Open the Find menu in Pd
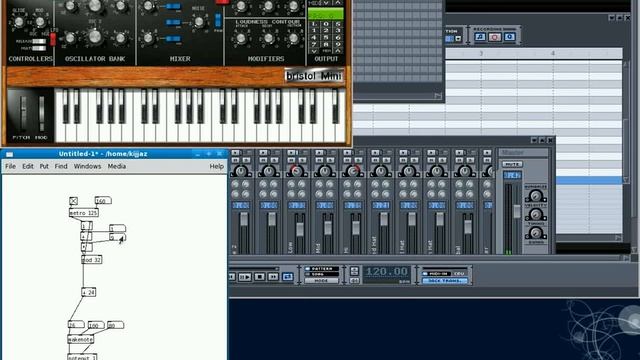Image resolution: width=640 pixels, height=360 pixels. click(x=61, y=166)
